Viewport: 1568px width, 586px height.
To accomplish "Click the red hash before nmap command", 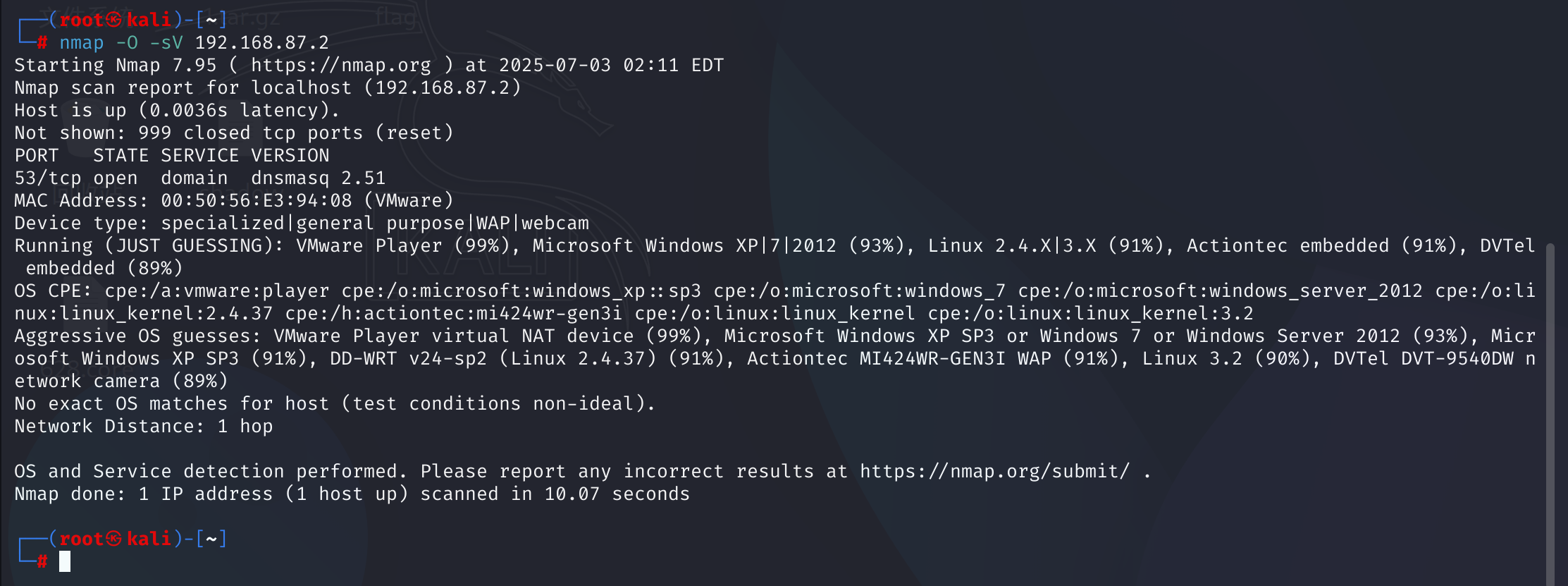I will pos(42,42).
